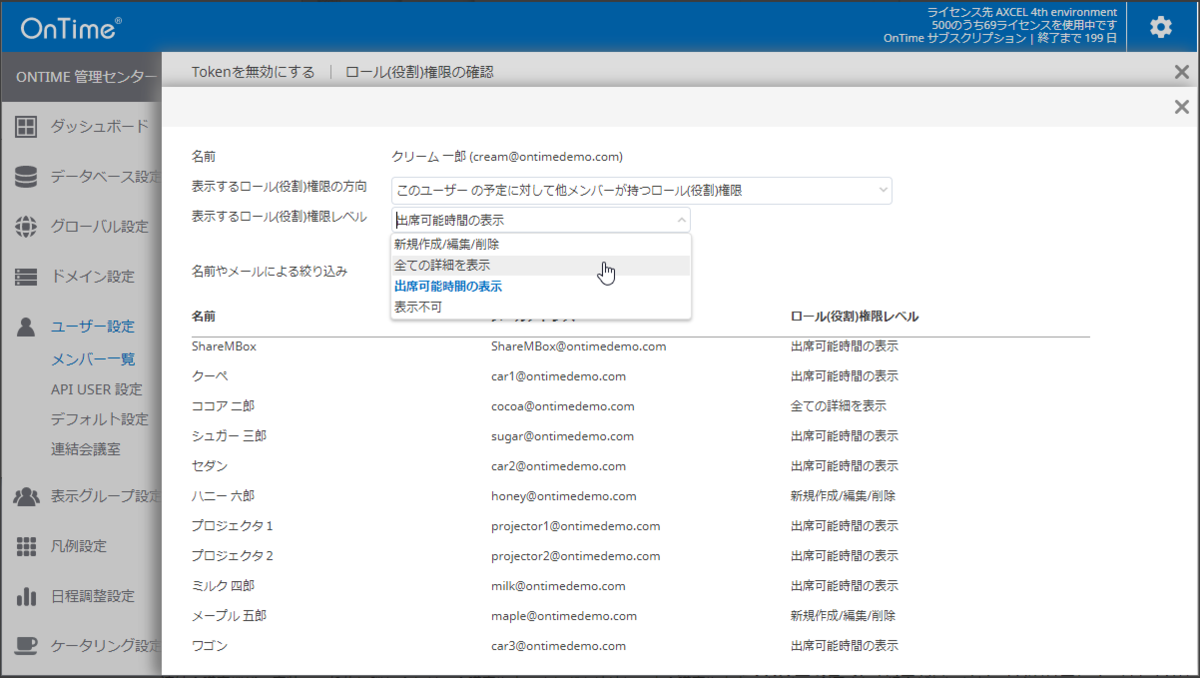Click the グローバル設定 globe icon
This screenshot has height=678, width=1200.
click(27, 226)
